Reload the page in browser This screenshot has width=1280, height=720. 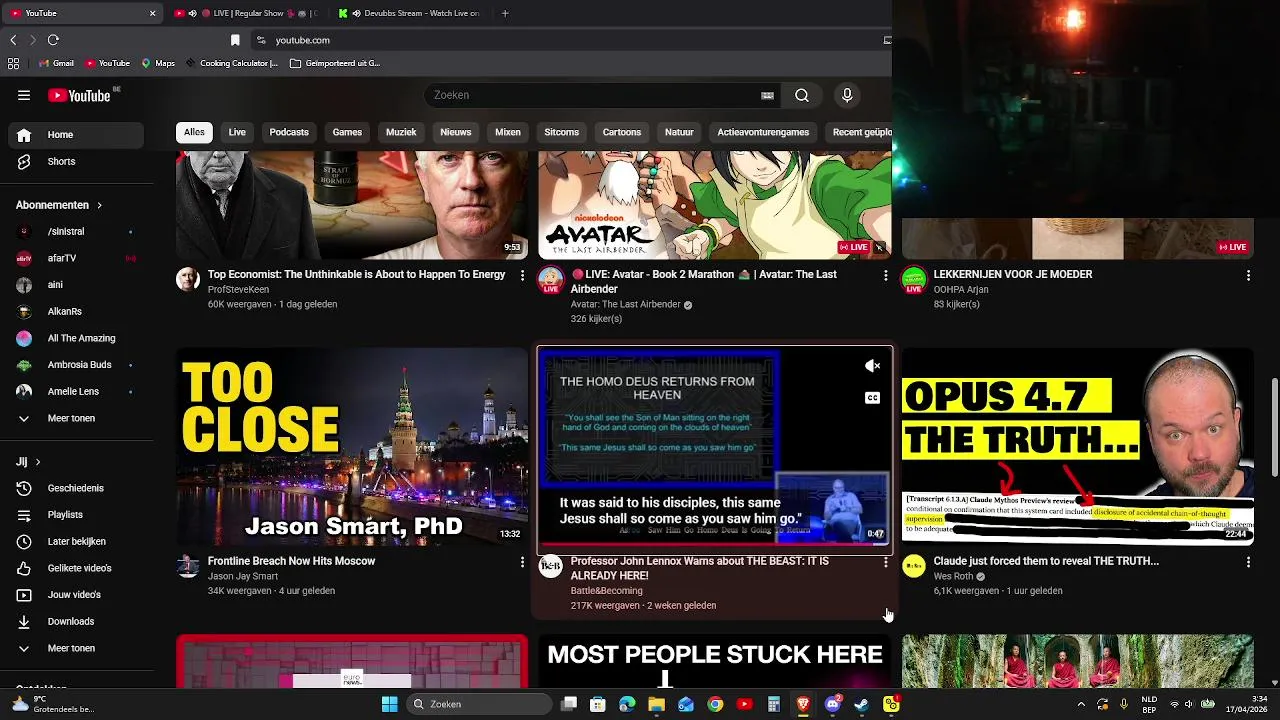(53, 40)
